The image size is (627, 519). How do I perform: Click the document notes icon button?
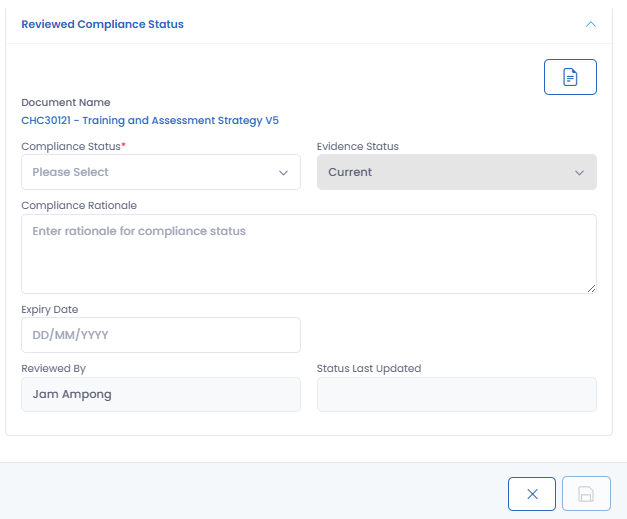click(x=570, y=77)
